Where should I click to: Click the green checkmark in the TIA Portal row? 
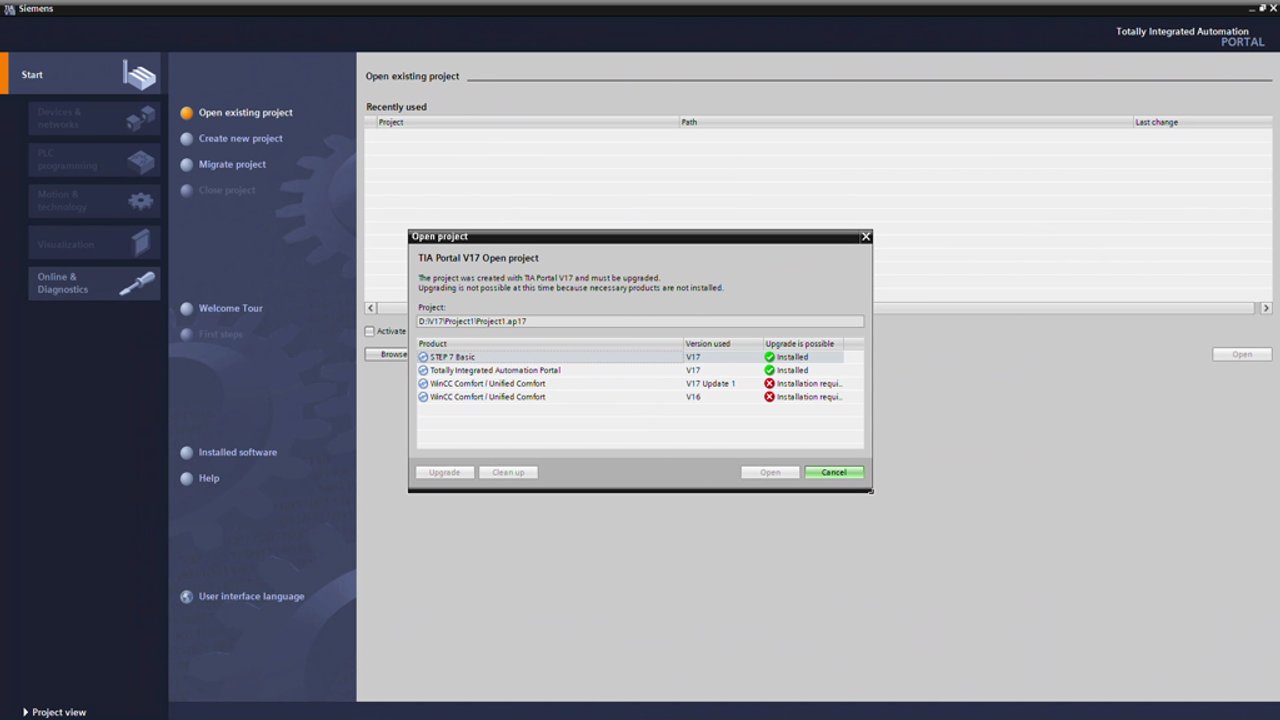(770, 370)
